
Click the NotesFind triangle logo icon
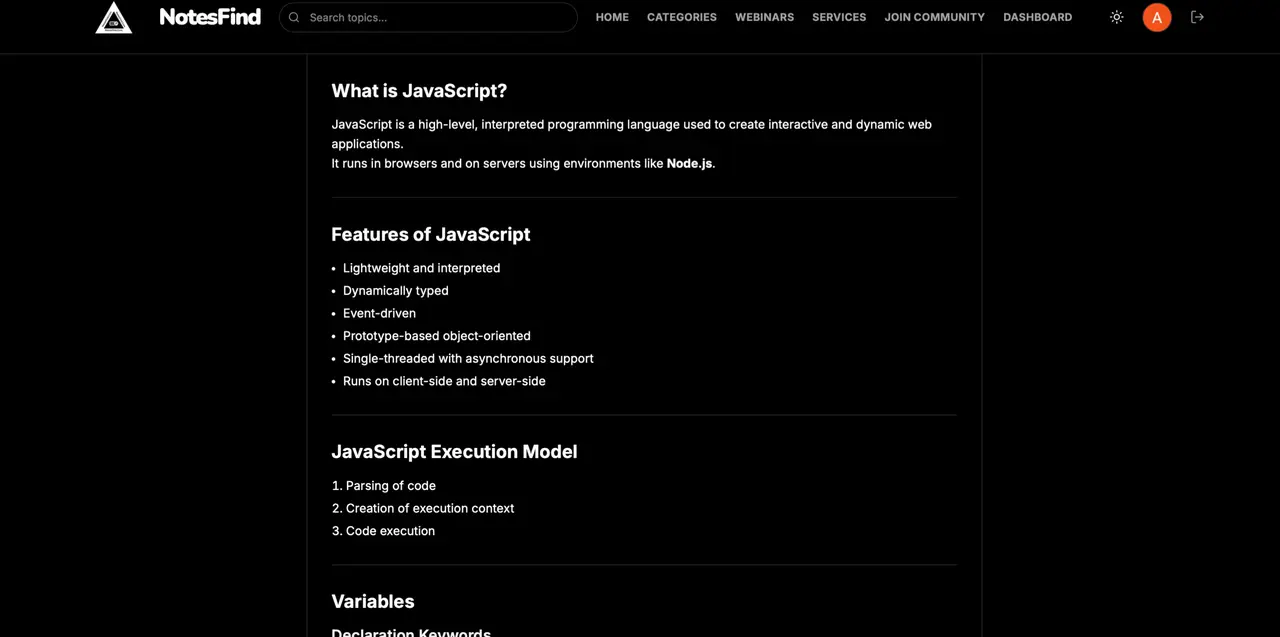pos(114,17)
